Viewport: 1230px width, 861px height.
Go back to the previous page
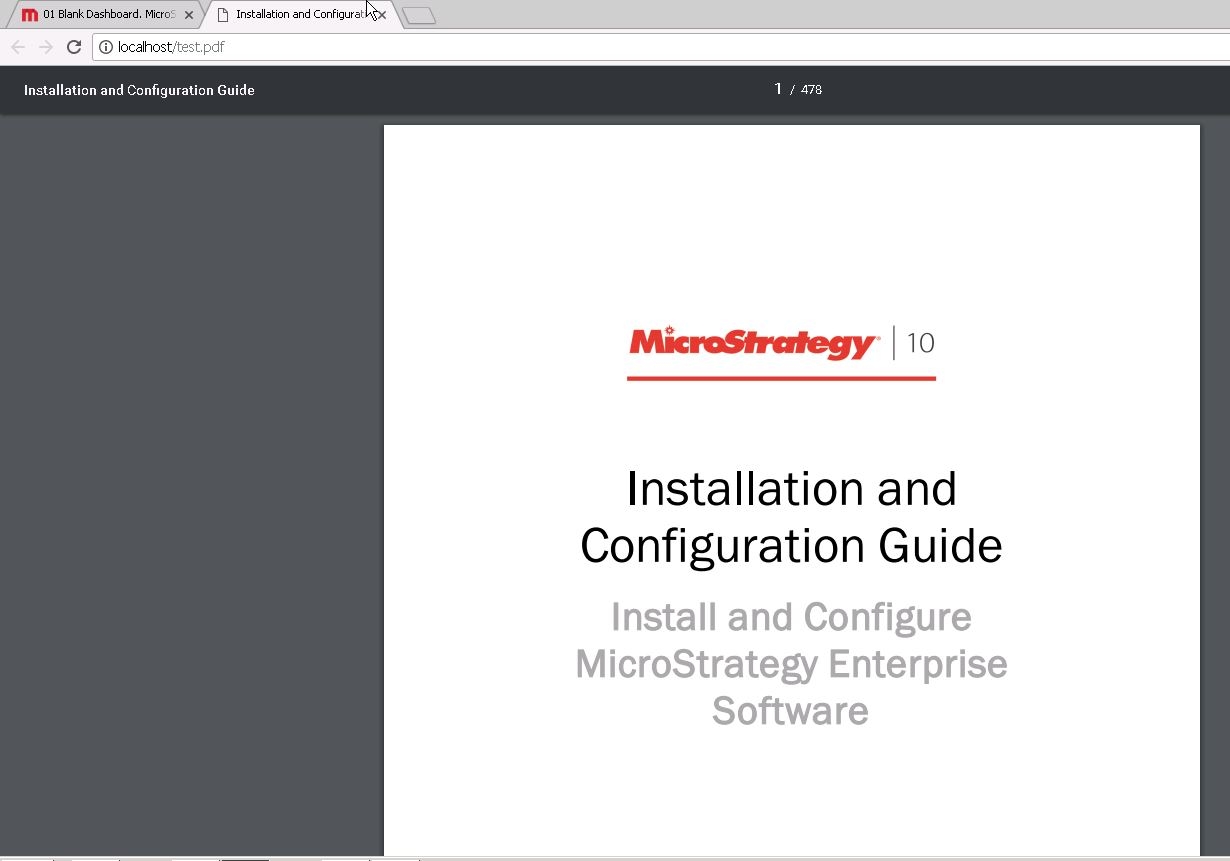pyautogui.click(x=18, y=47)
